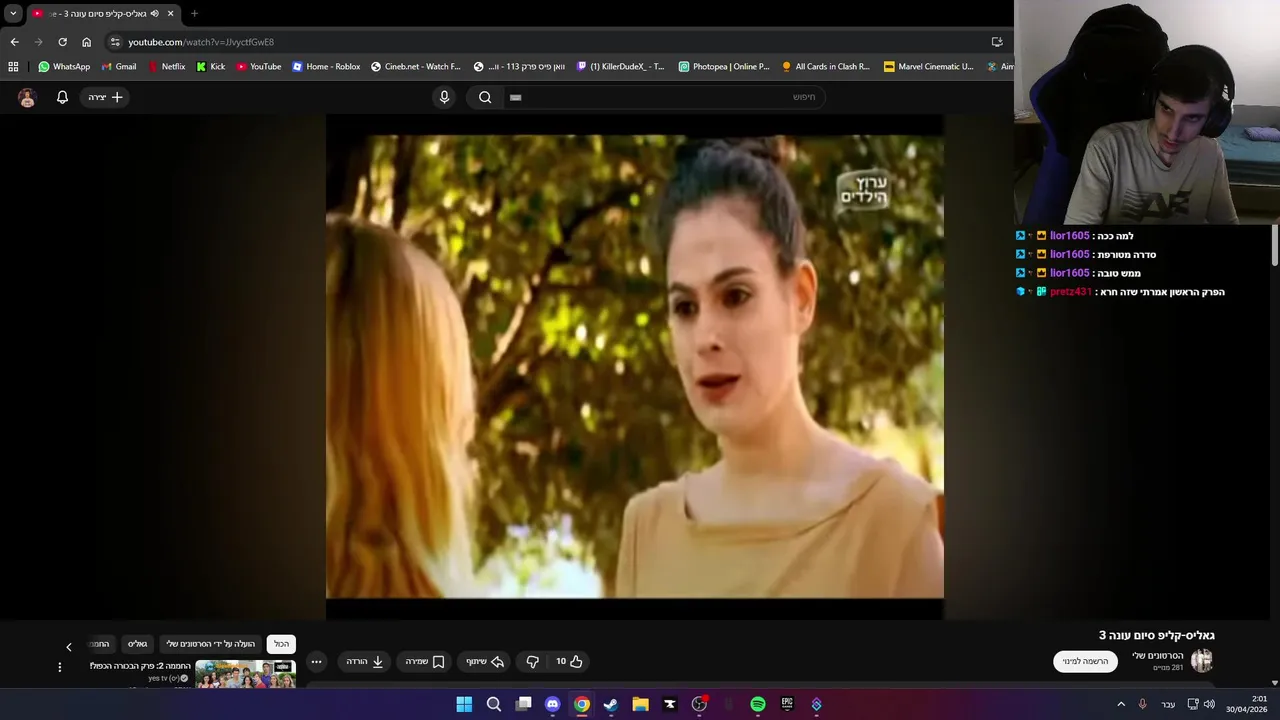
Task: Select the גאליס filter chip
Action: 137,644
